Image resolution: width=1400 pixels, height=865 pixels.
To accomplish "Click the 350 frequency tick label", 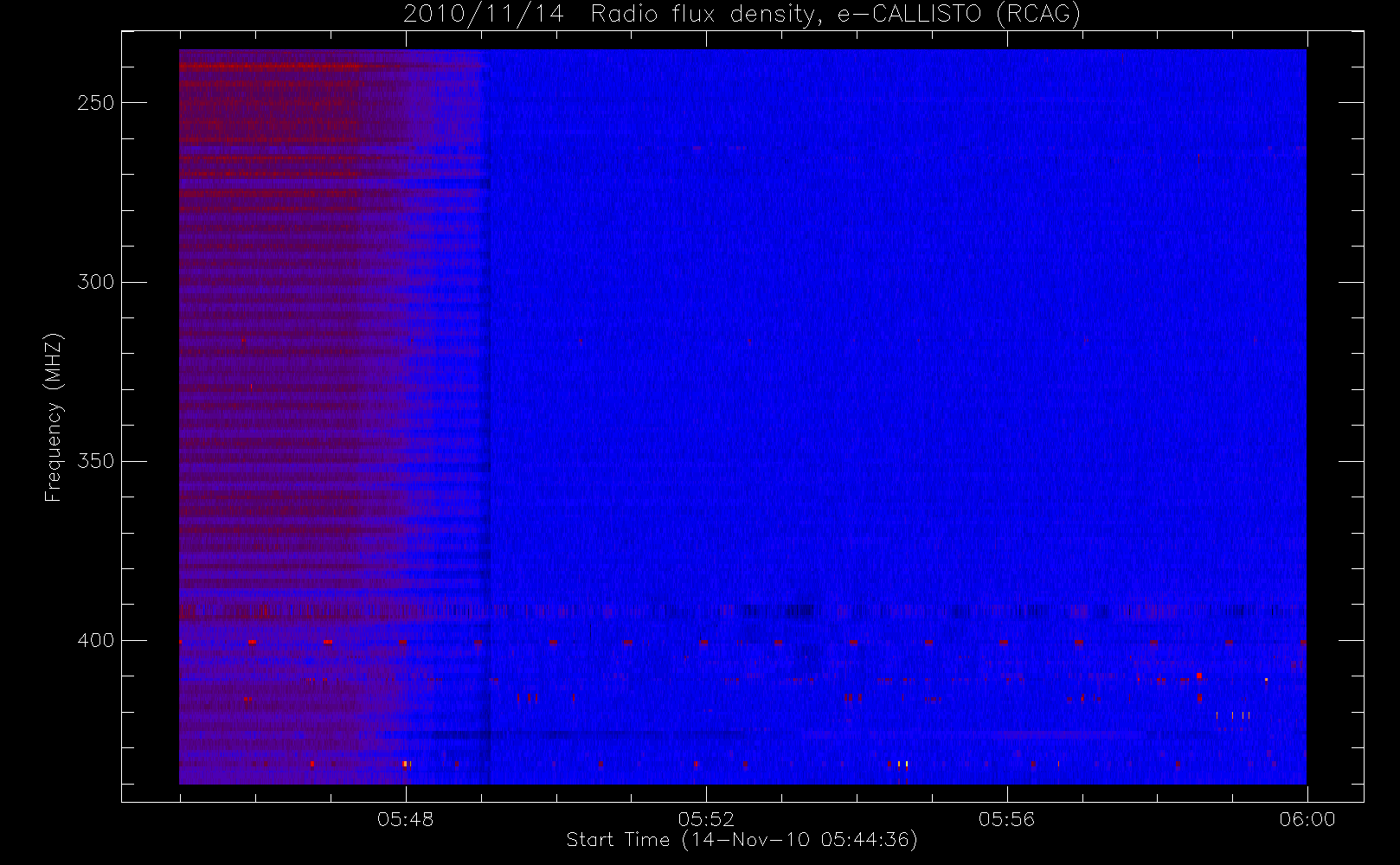I will click(x=96, y=461).
